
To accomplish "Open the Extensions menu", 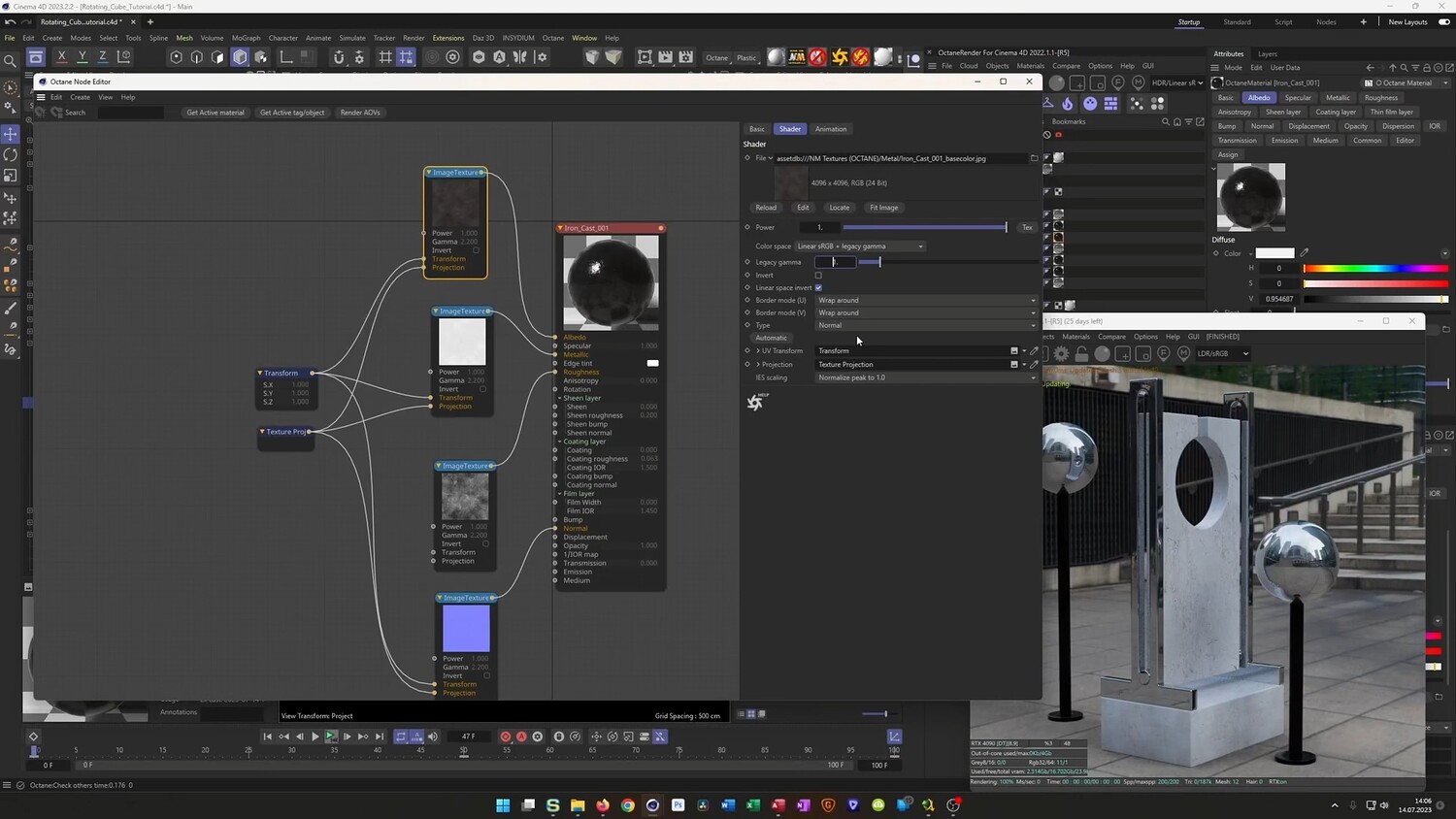I will [448, 38].
